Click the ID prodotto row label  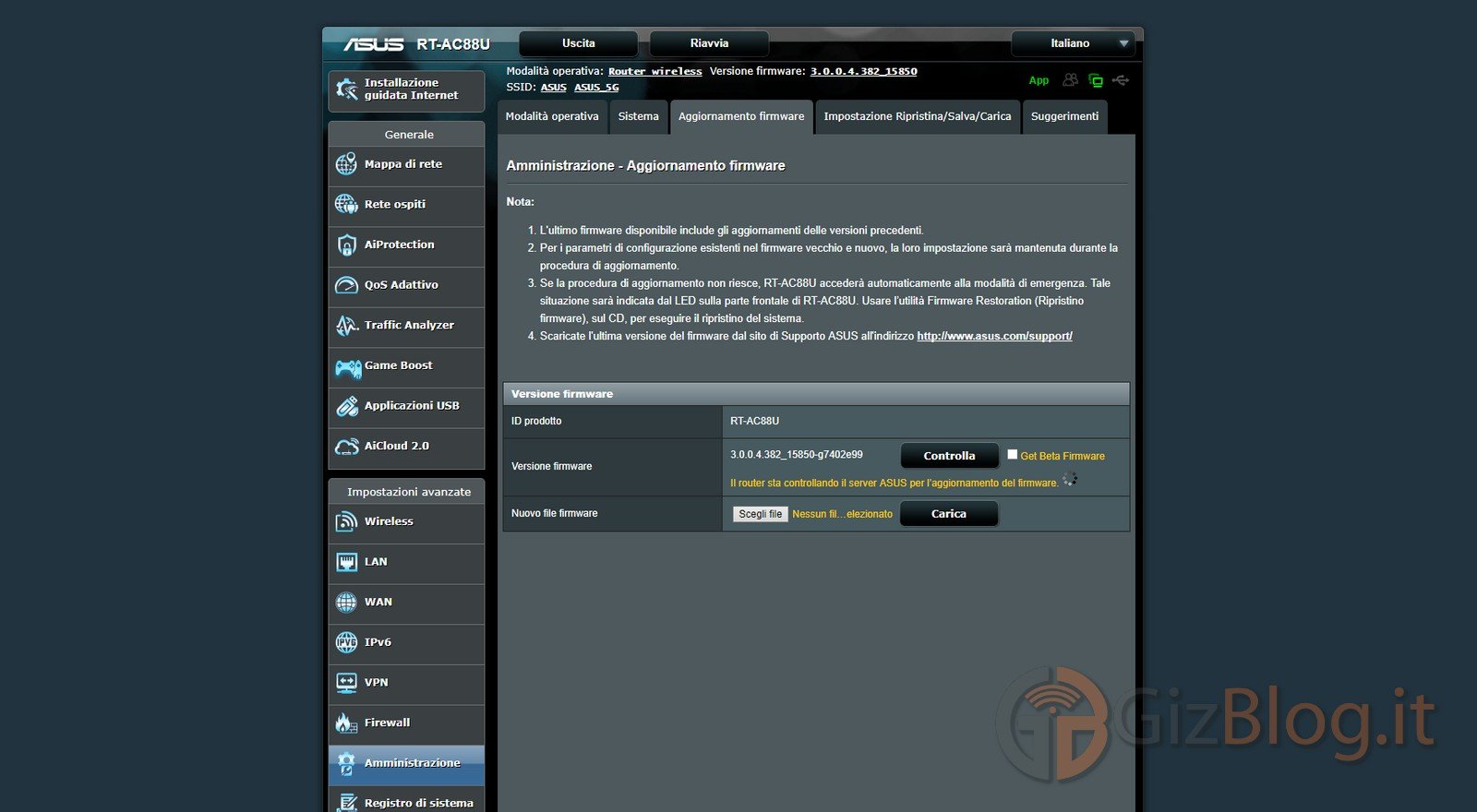pos(536,421)
